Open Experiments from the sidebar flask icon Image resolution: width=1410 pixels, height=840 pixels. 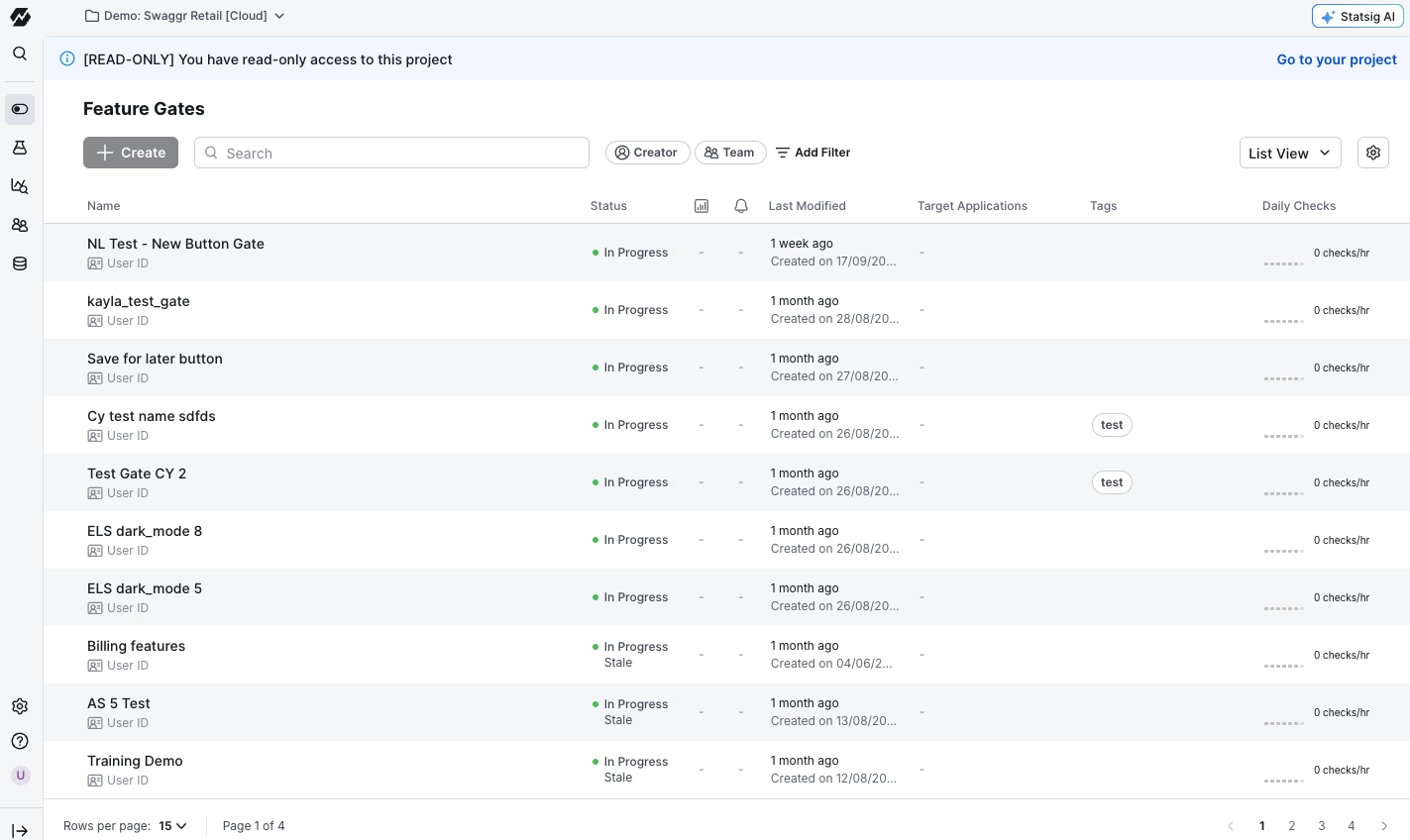[x=20, y=148]
